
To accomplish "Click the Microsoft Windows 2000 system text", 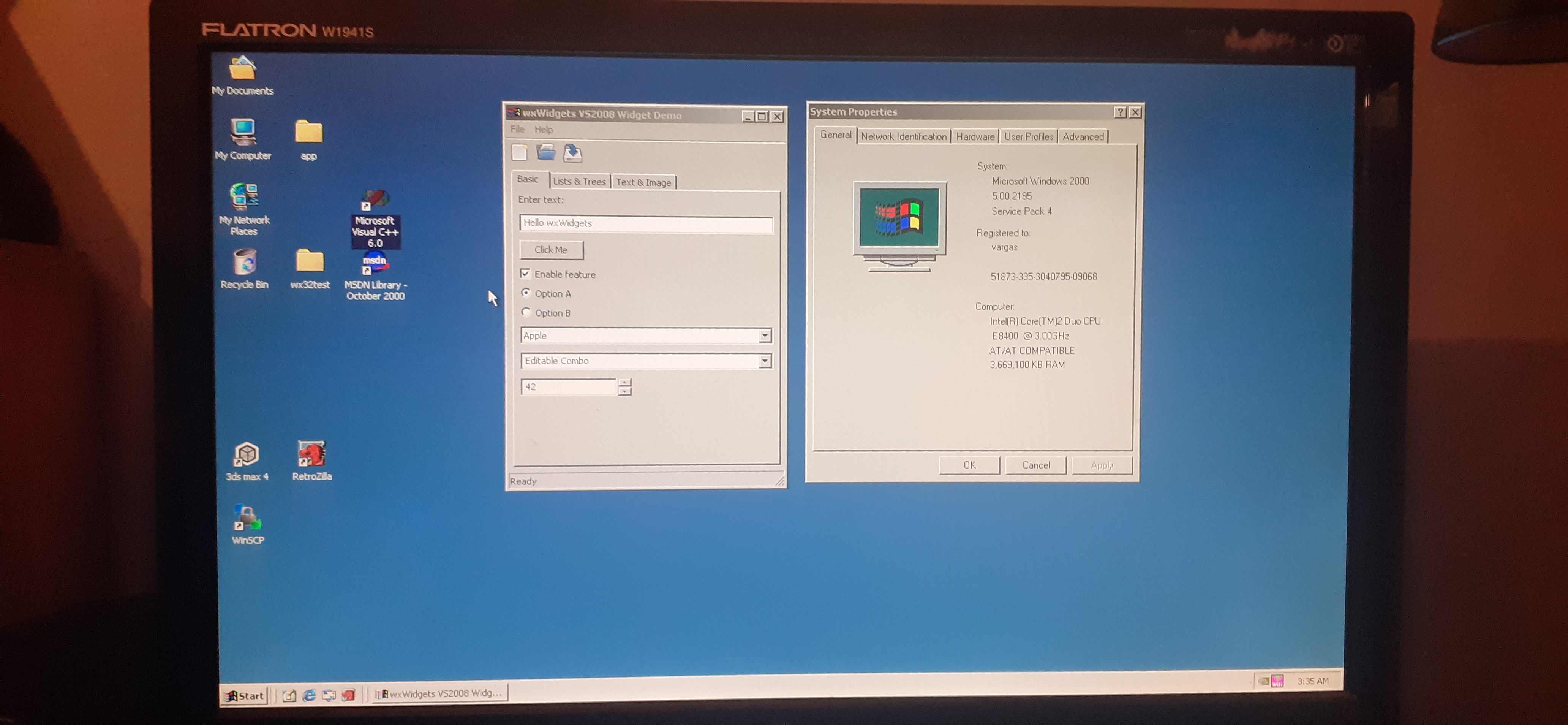I will [1040, 181].
